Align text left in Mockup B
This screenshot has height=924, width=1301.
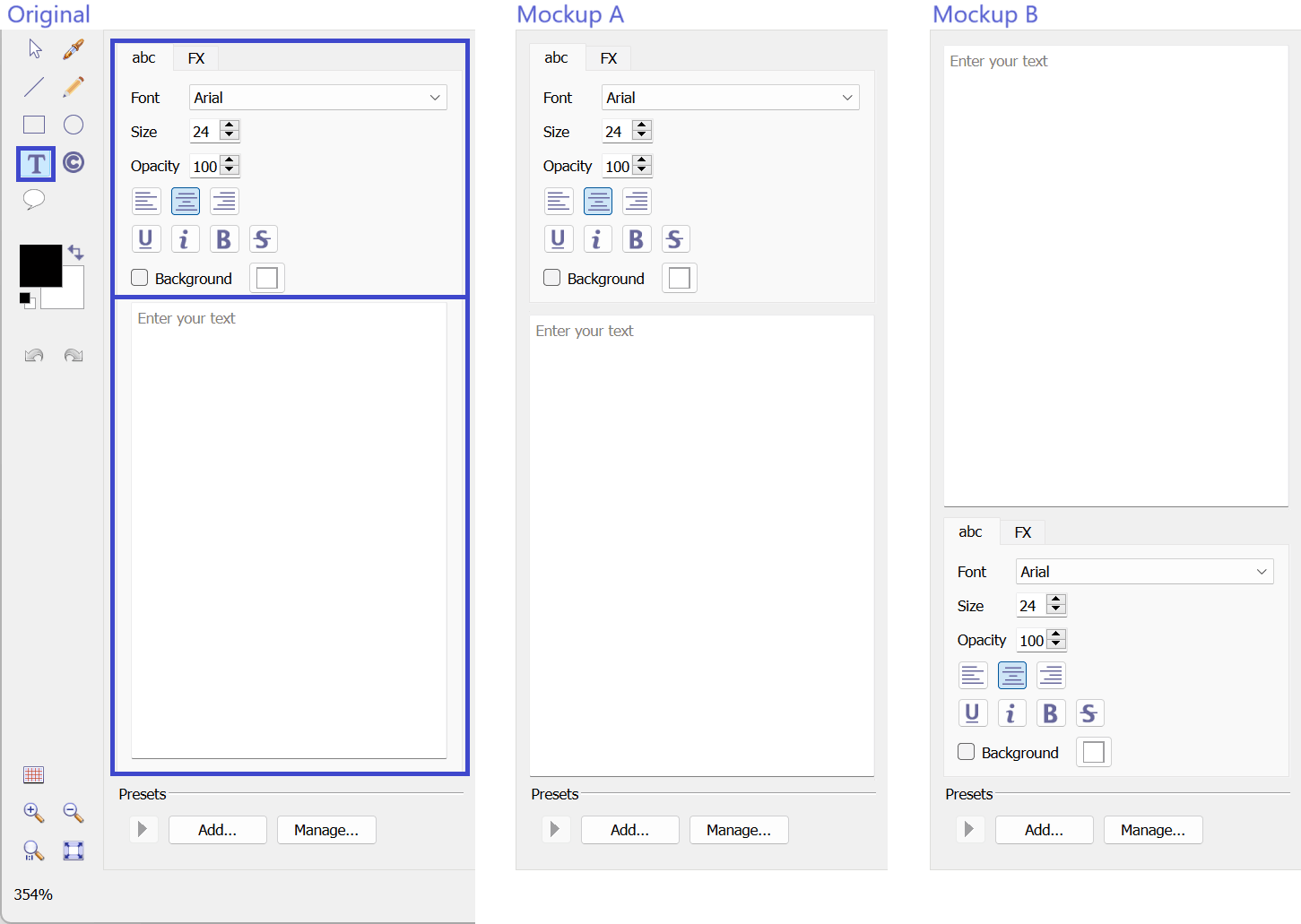(973, 675)
